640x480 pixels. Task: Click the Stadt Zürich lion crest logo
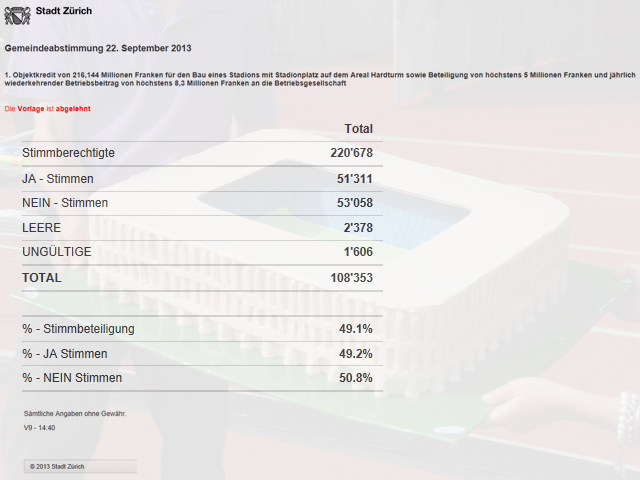[x=18, y=16]
